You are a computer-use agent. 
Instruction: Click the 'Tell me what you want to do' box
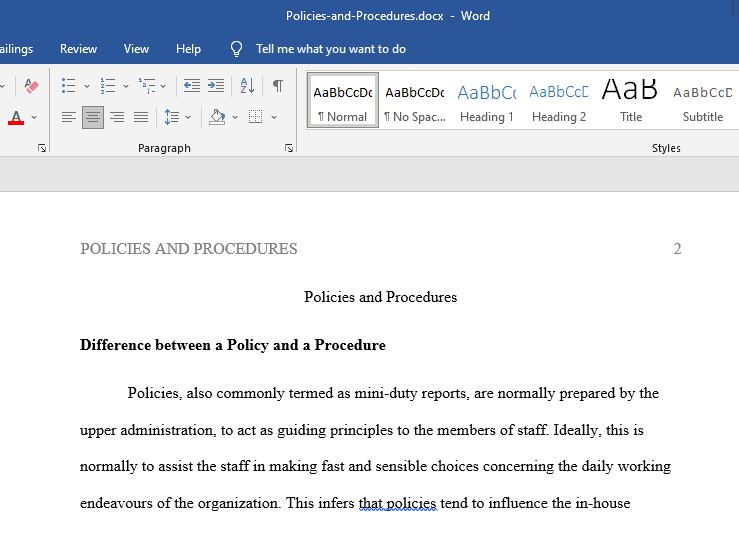(331, 49)
